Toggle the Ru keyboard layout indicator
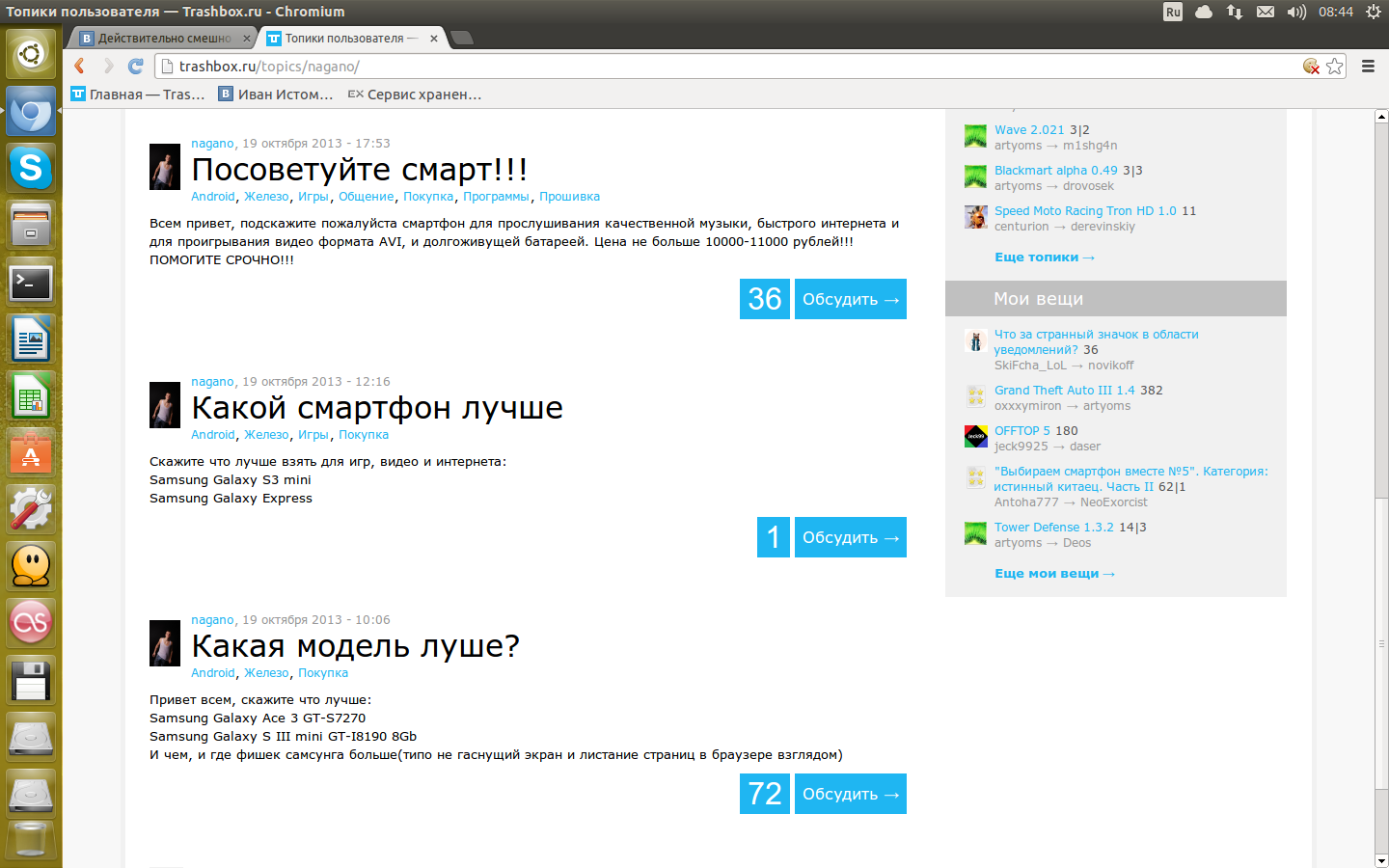 pos(1173,12)
